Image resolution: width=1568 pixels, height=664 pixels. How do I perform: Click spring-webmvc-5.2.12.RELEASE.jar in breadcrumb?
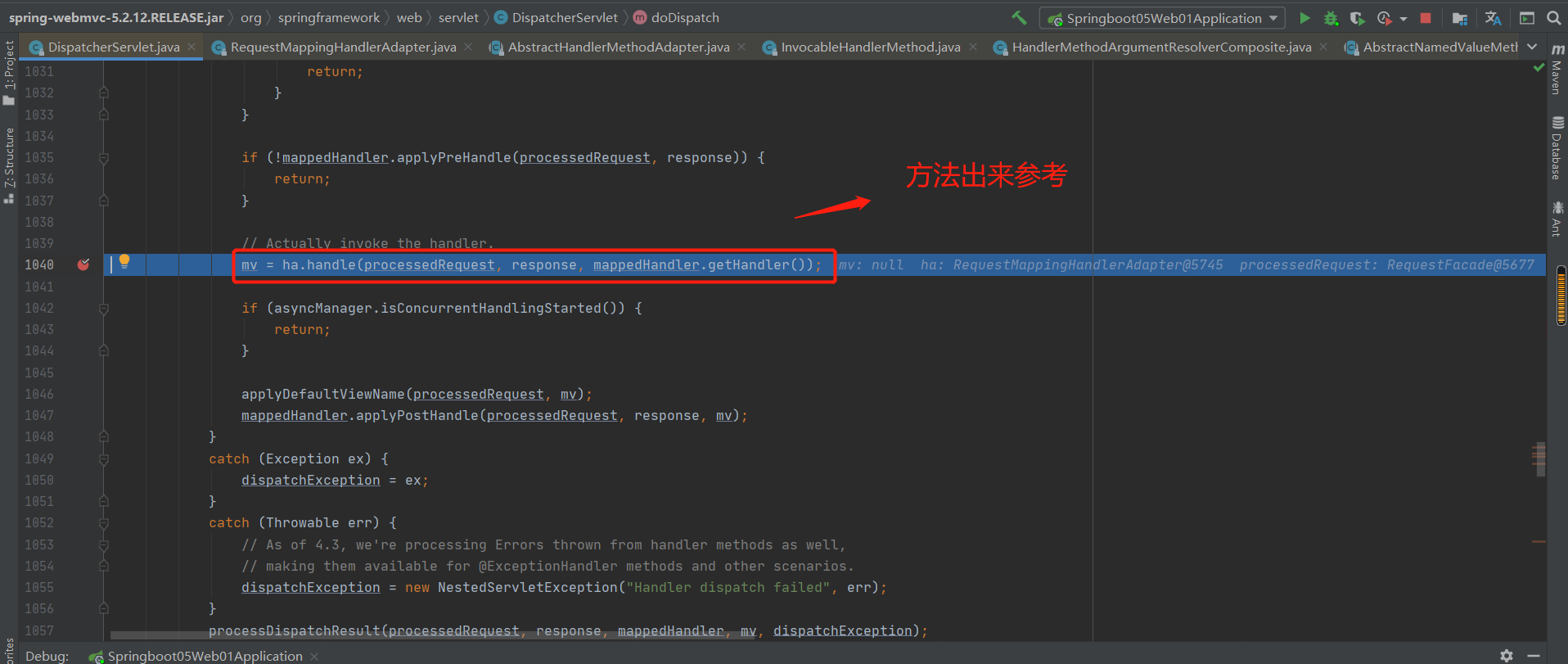(x=116, y=17)
